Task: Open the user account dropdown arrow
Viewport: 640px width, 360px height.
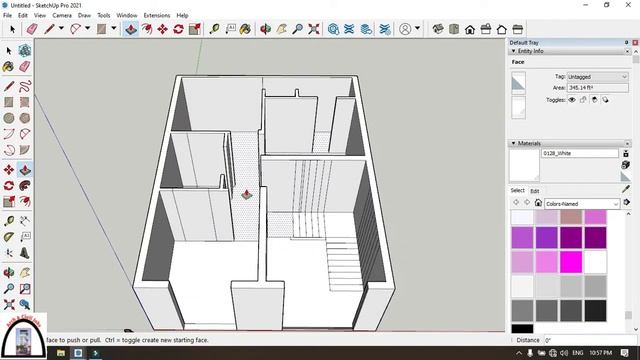Action: [x=417, y=28]
